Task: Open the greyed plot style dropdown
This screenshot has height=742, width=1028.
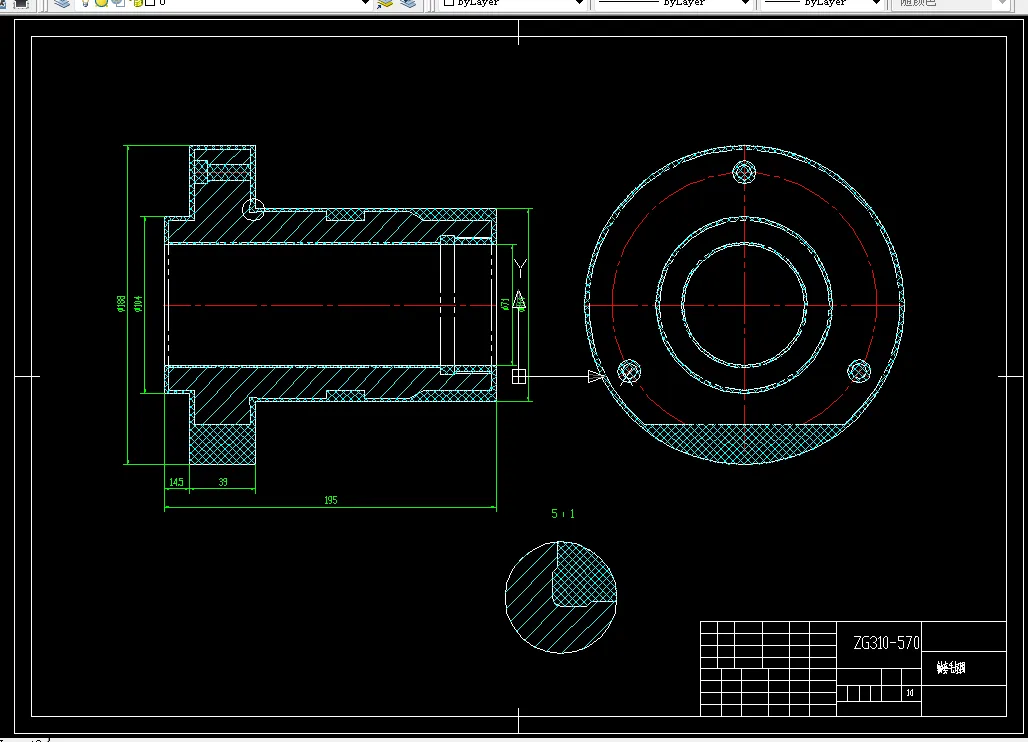Action: [x=1002, y=3]
